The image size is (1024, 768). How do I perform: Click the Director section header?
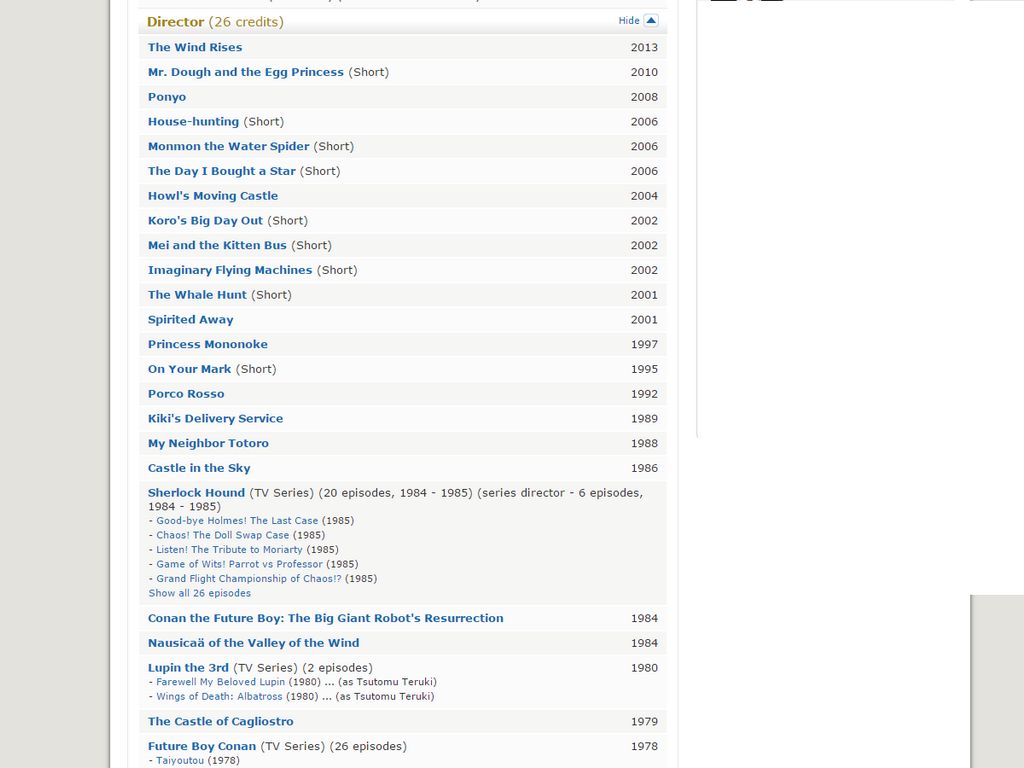175,21
